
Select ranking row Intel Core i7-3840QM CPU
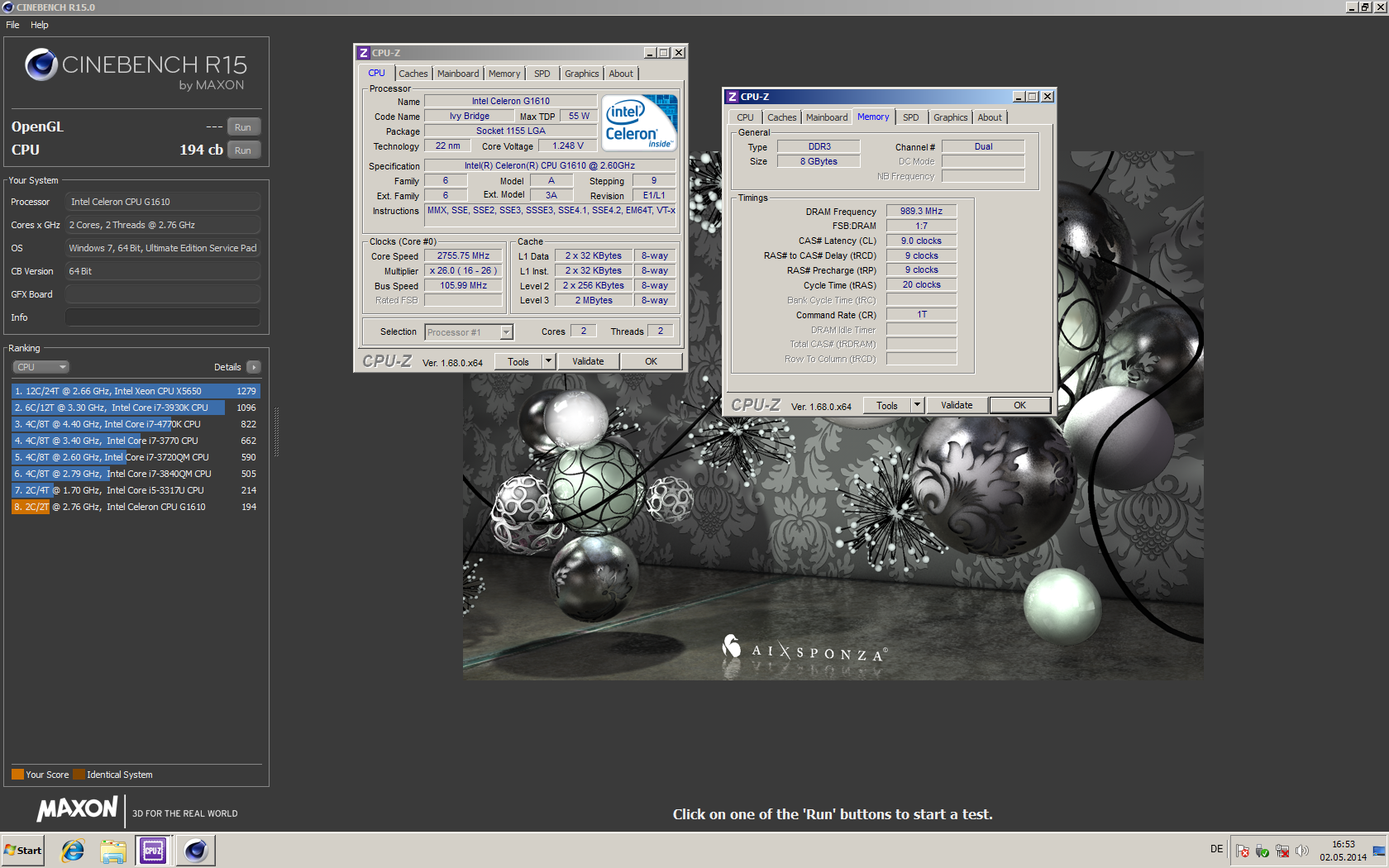(136, 474)
